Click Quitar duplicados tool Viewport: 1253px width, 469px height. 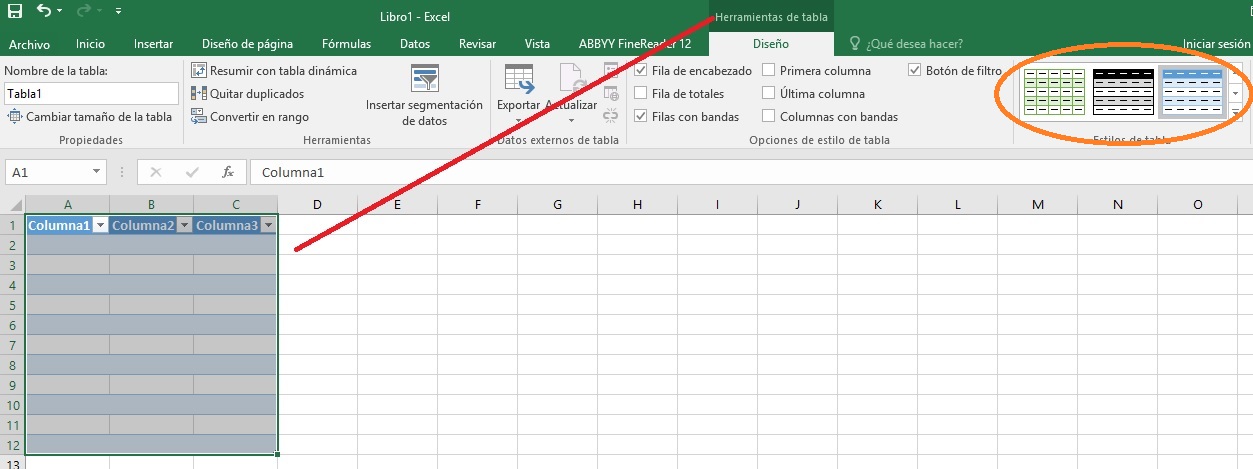pos(198,94)
